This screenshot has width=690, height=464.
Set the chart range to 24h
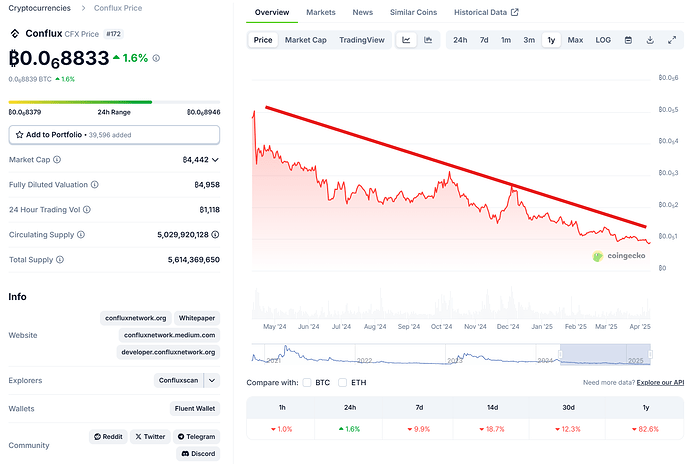(x=460, y=40)
